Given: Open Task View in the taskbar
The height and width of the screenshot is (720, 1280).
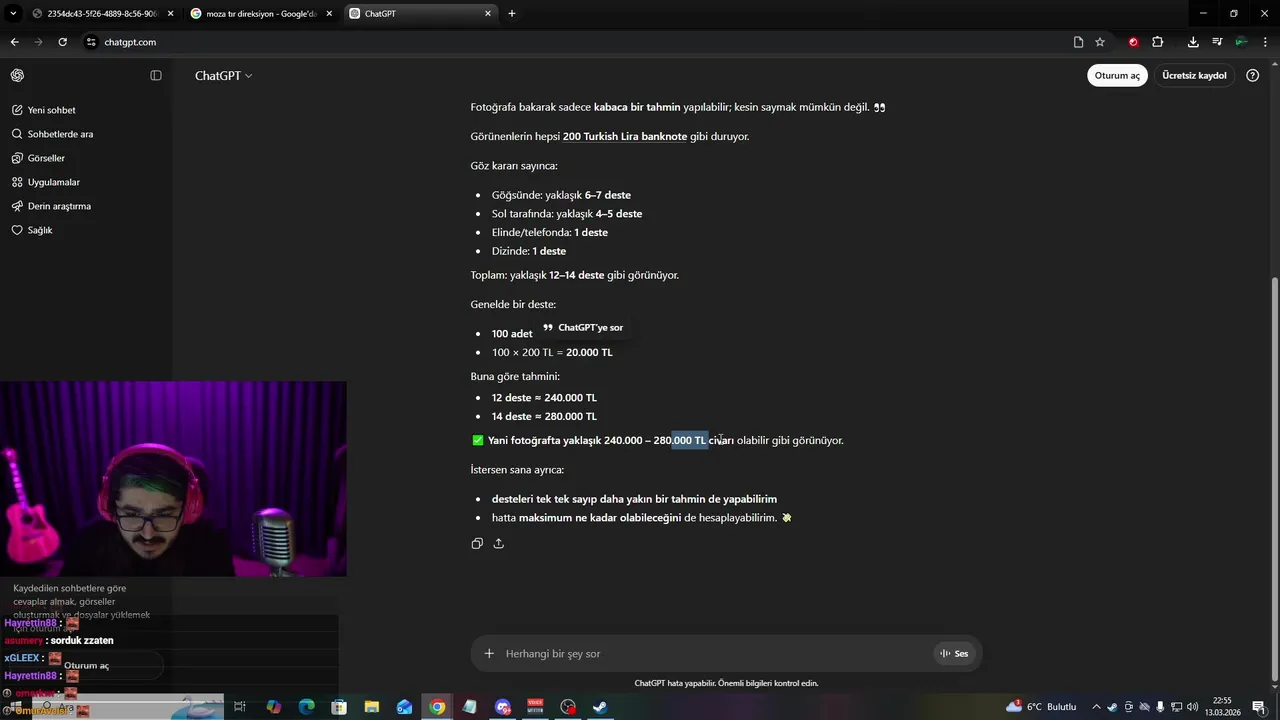Looking at the screenshot, I should [240, 707].
